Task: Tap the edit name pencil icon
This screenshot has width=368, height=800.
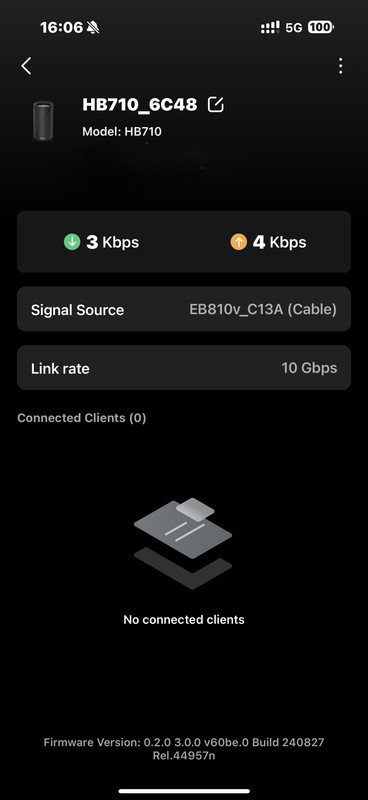Action: pyautogui.click(x=216, y=105)
